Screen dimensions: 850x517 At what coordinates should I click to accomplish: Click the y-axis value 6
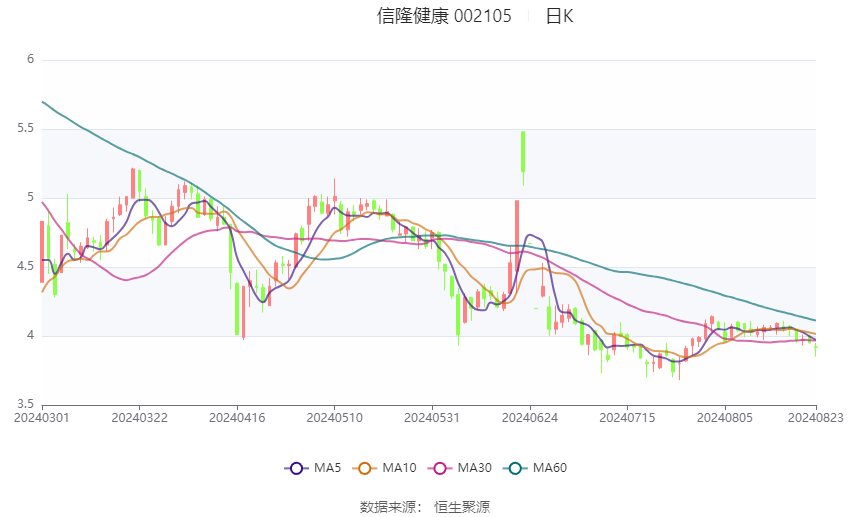[x=31, y=59]
